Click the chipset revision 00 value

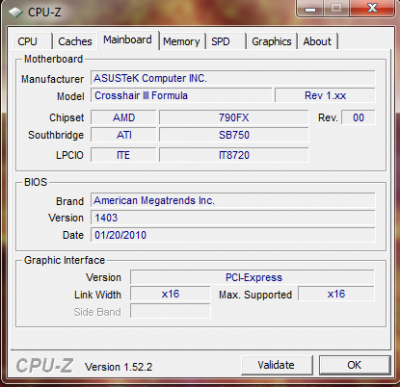tap(358, 118)
